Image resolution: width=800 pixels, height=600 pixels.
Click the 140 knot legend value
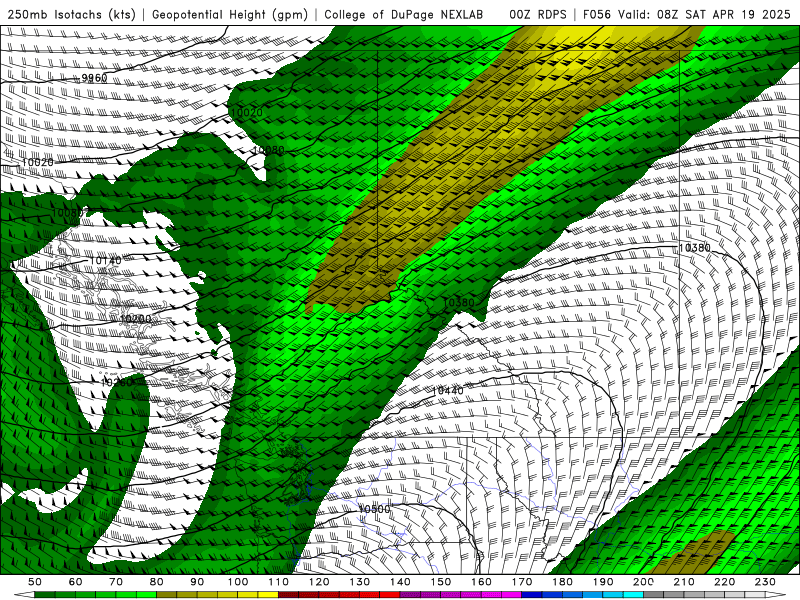(x=400, y=582)
